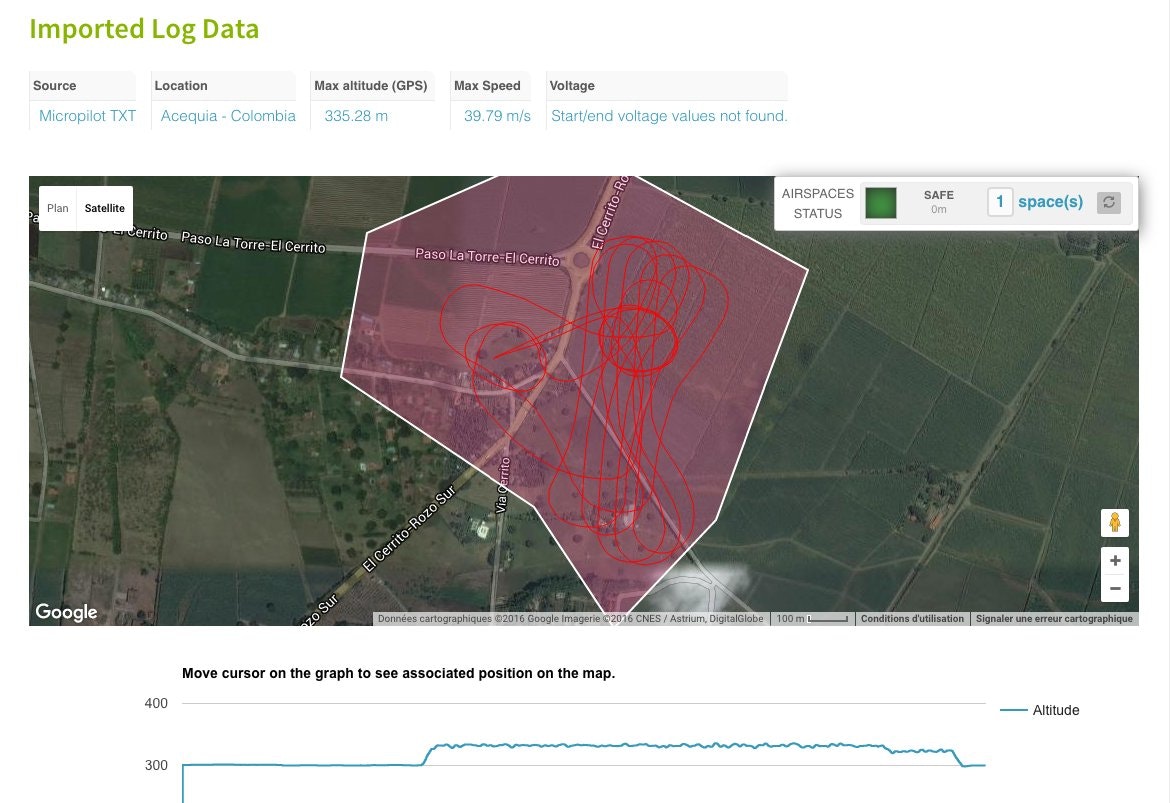Click the SAFE 0m status label
The width and height of the screenshot is (1170, 803).
tap(939, 201)
